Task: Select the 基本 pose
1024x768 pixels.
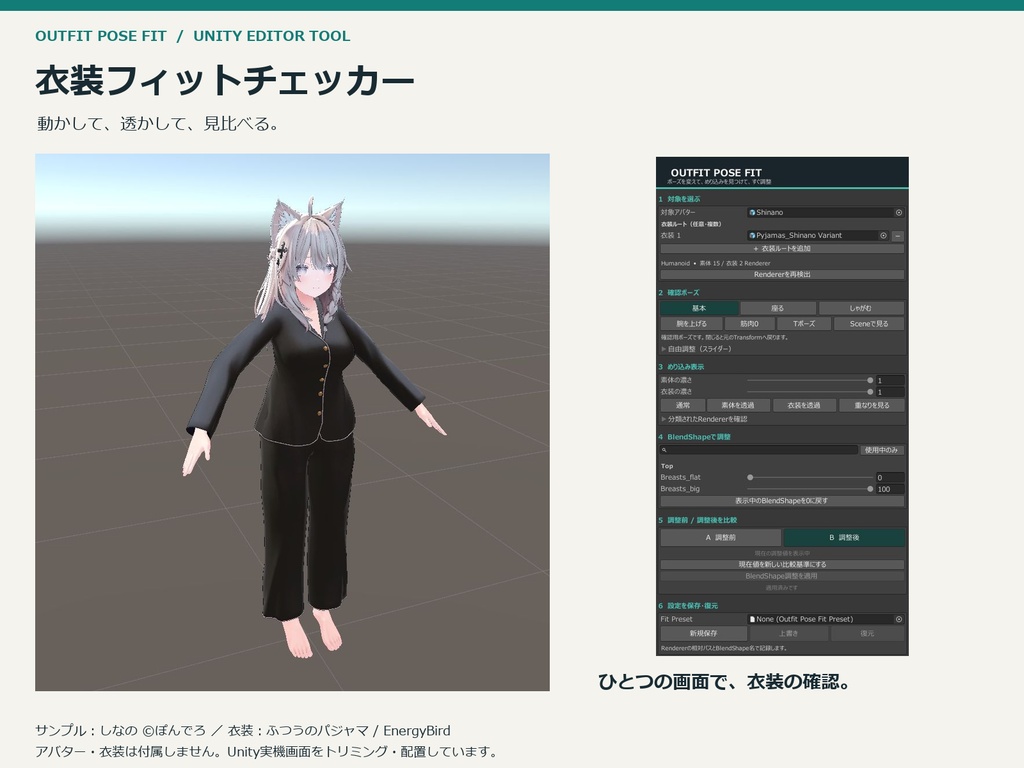Action: (699, 308)
